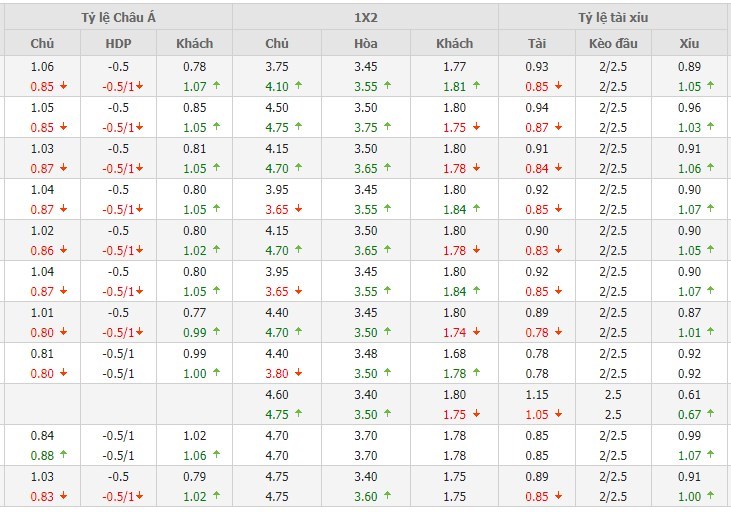Click the Hòa column header
Image resolution: width=731 pixels, height=512 pixels.
(366, 43)
